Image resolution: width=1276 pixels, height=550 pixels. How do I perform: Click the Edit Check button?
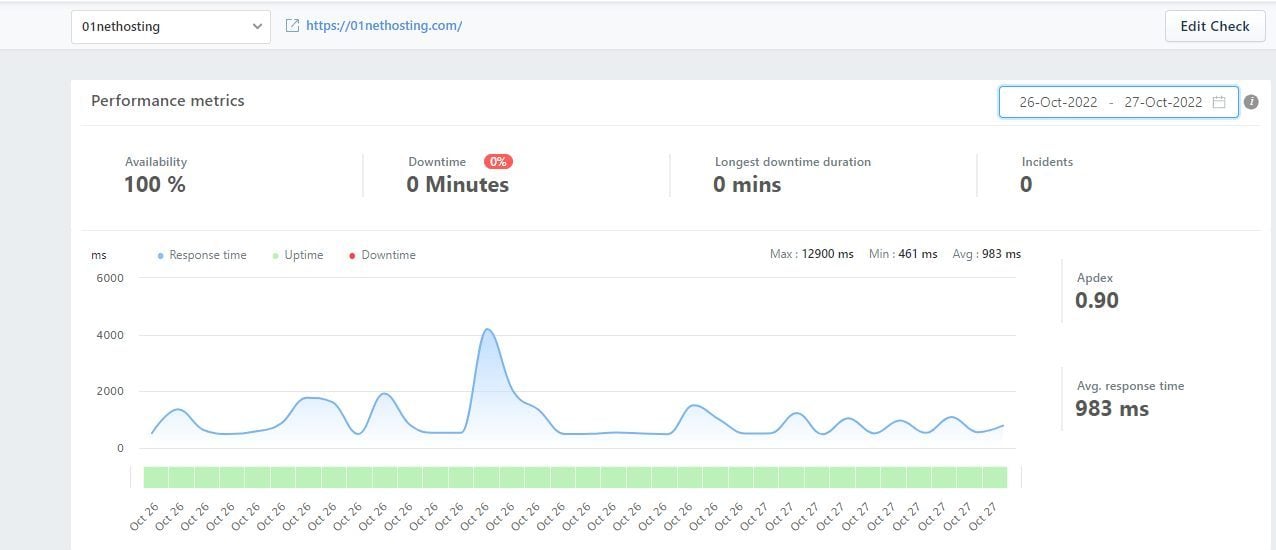1215,26
